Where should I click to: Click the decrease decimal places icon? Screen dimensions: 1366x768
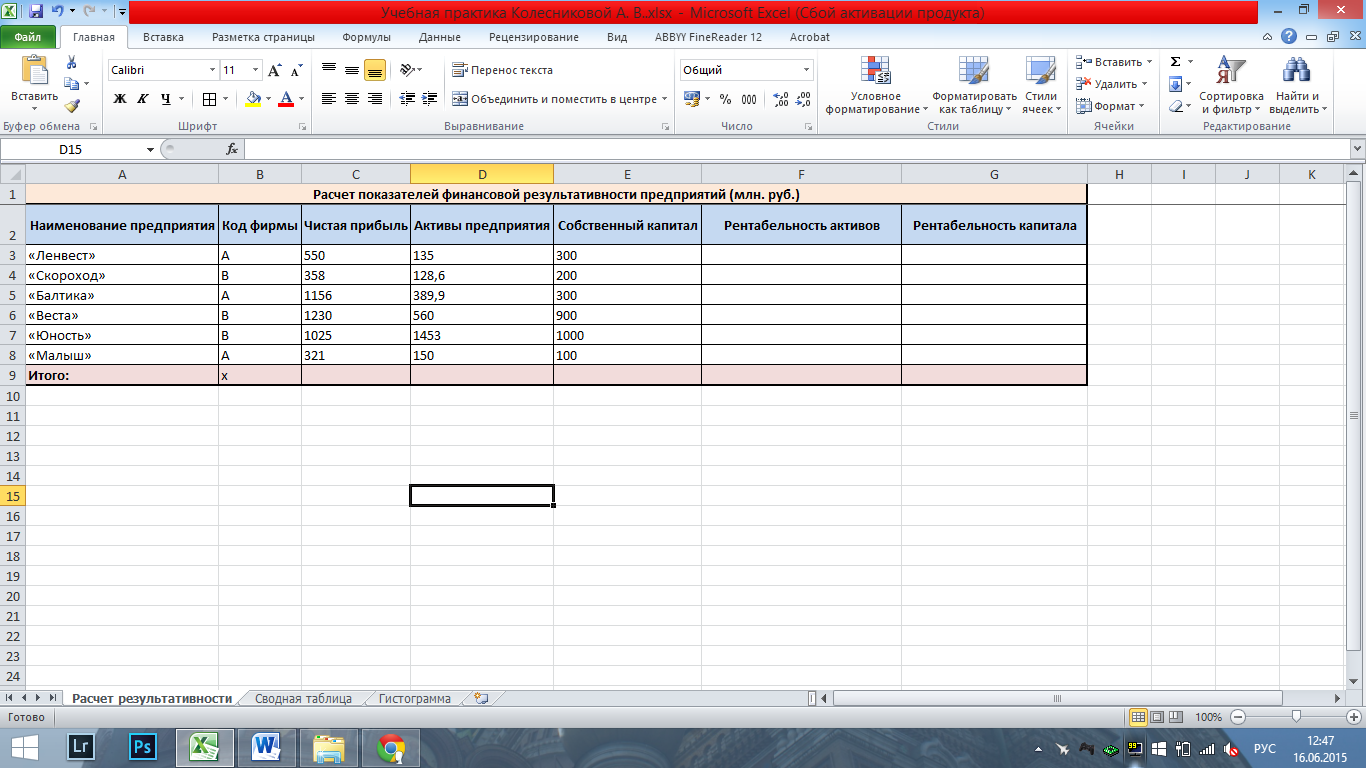[x=803, y=99]
